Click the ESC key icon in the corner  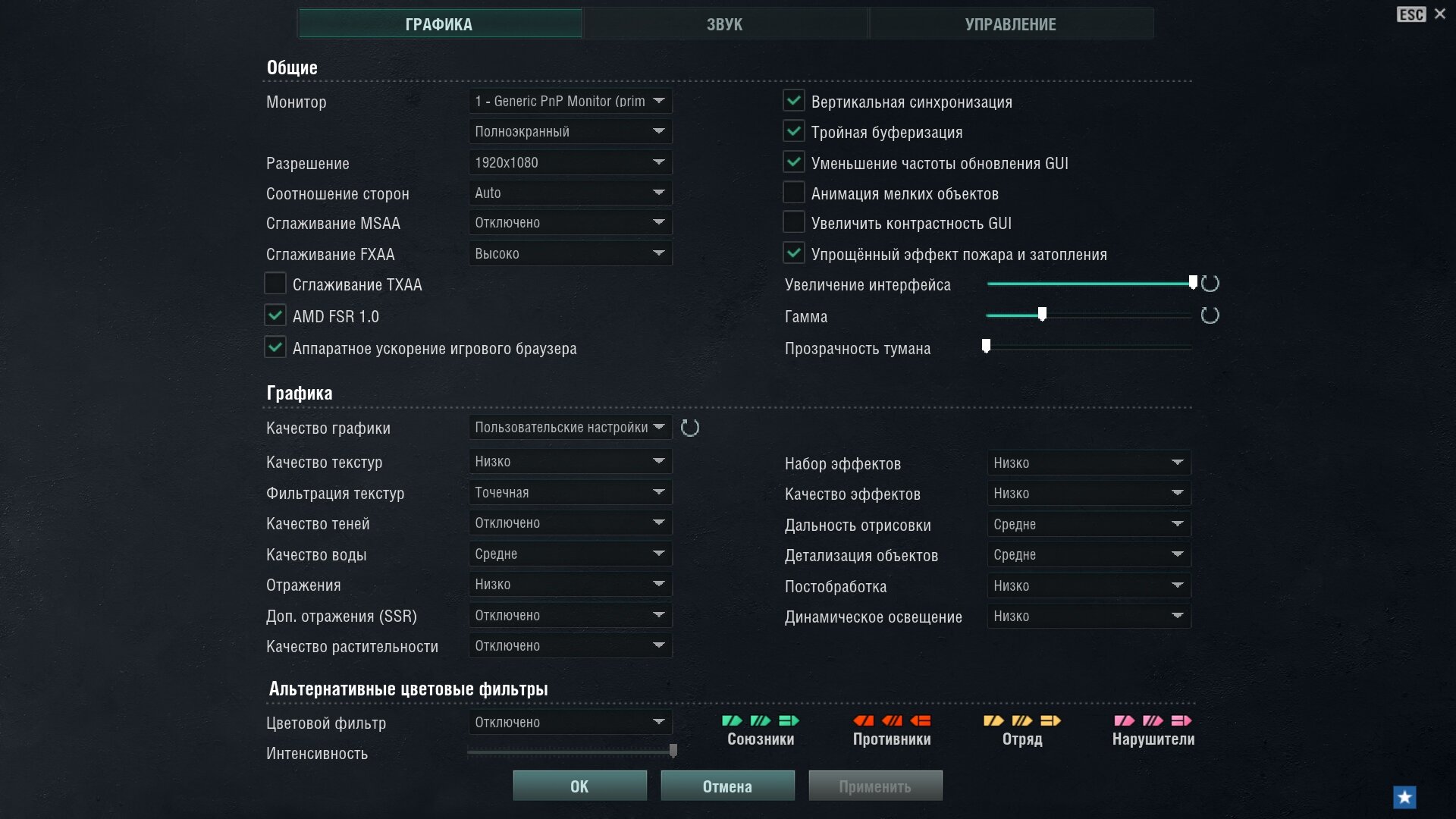point(1411,14)
